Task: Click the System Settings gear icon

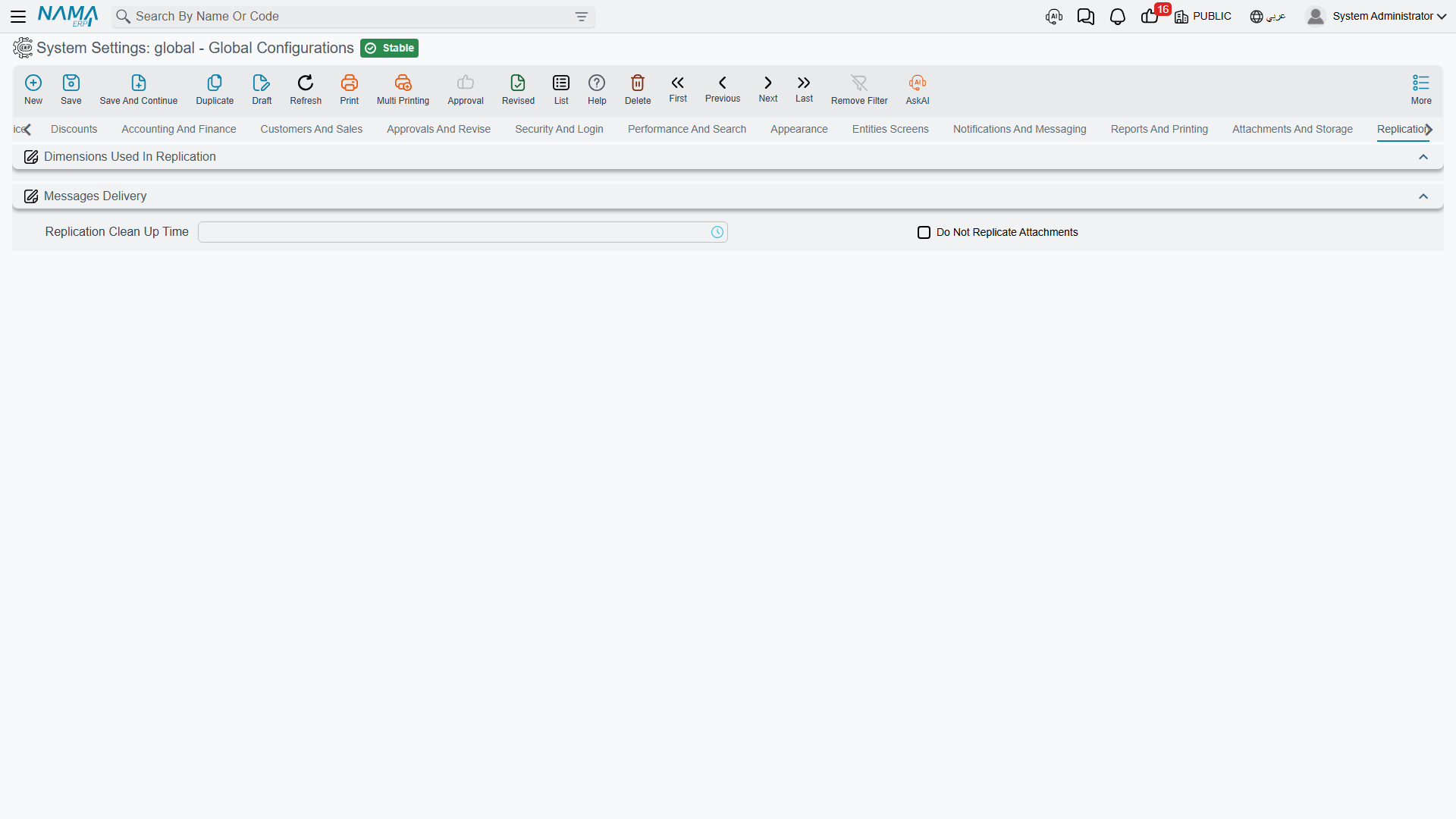Action: pyautogui.click(x=23, y=48)
